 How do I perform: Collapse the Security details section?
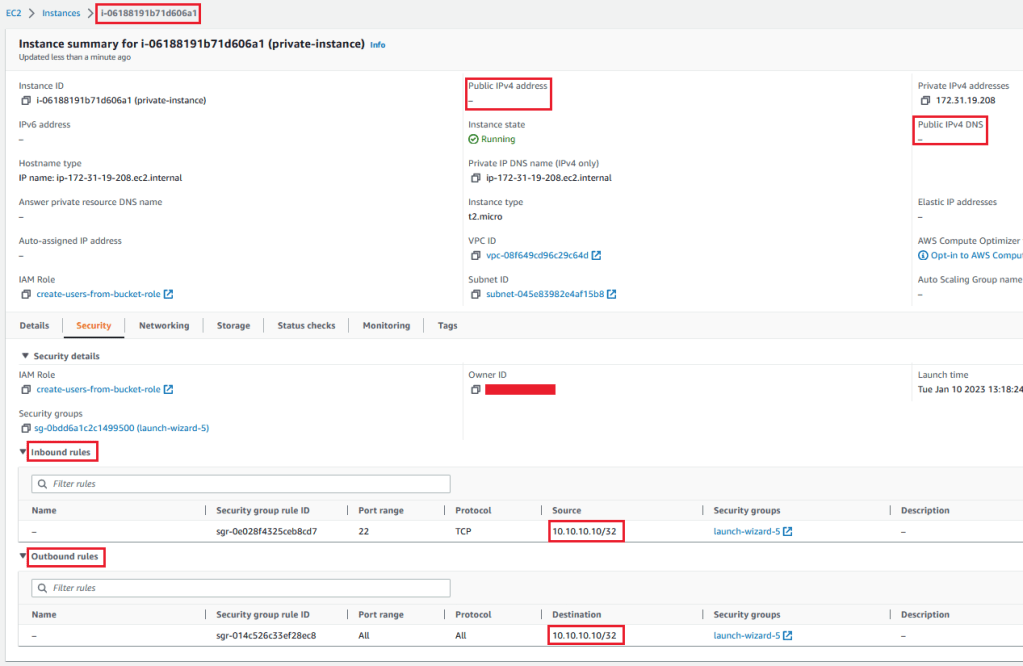[x=25, y=356]
